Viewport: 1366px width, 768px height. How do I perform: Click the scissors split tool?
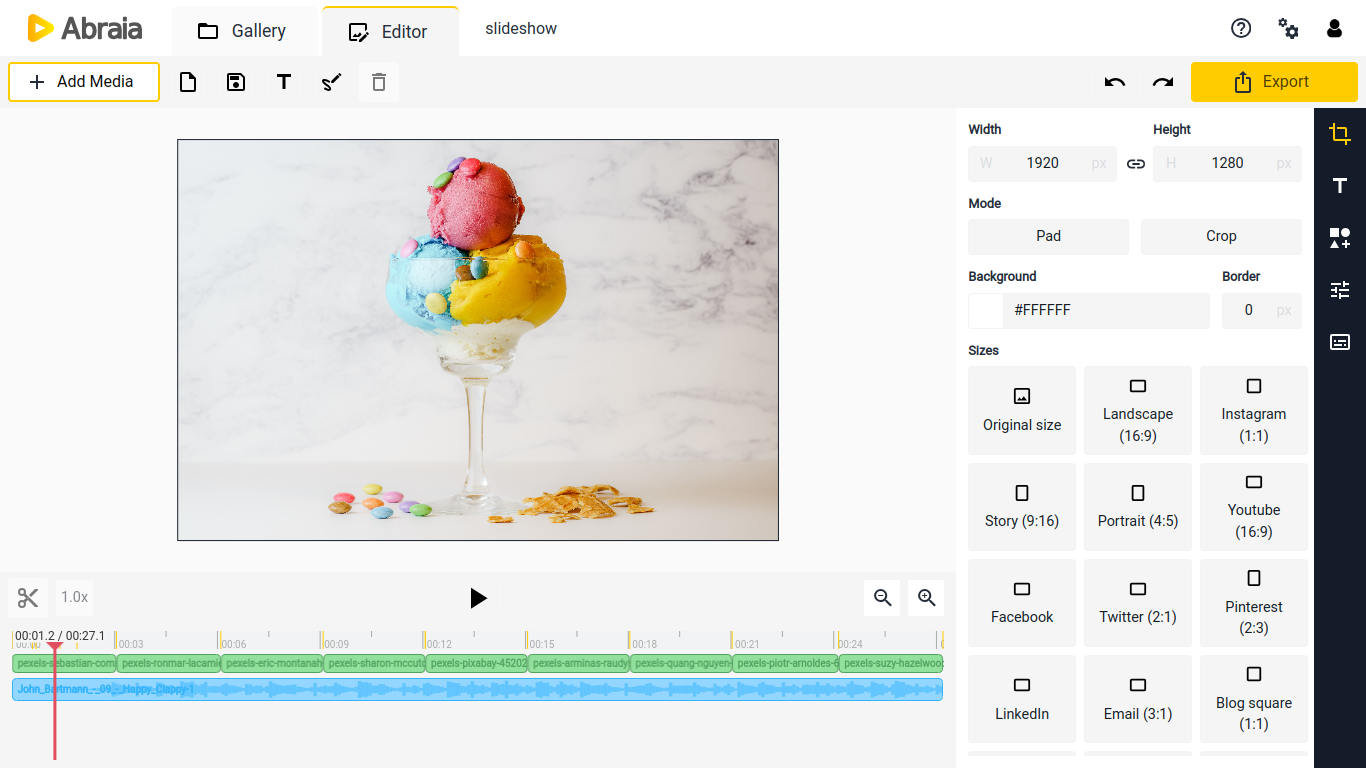point(28,598)
